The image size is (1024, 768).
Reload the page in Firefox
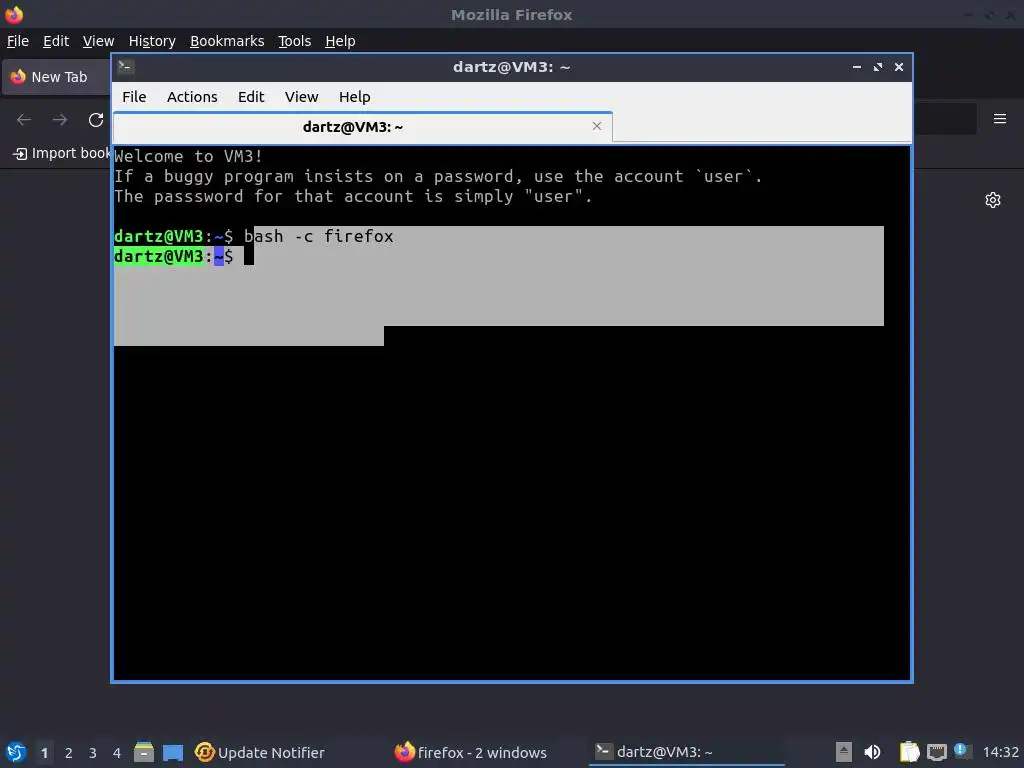tap(96, 120)
